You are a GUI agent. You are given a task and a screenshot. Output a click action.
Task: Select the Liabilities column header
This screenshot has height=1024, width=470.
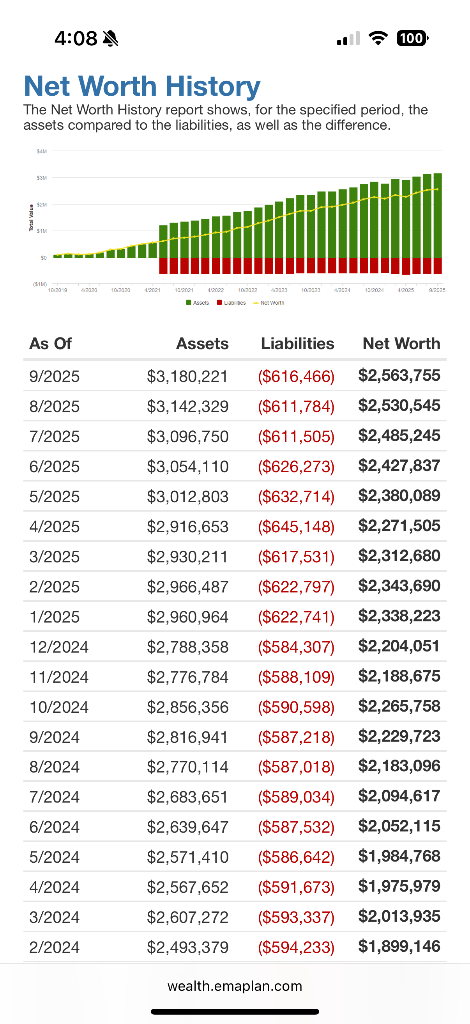click(298, 344)
